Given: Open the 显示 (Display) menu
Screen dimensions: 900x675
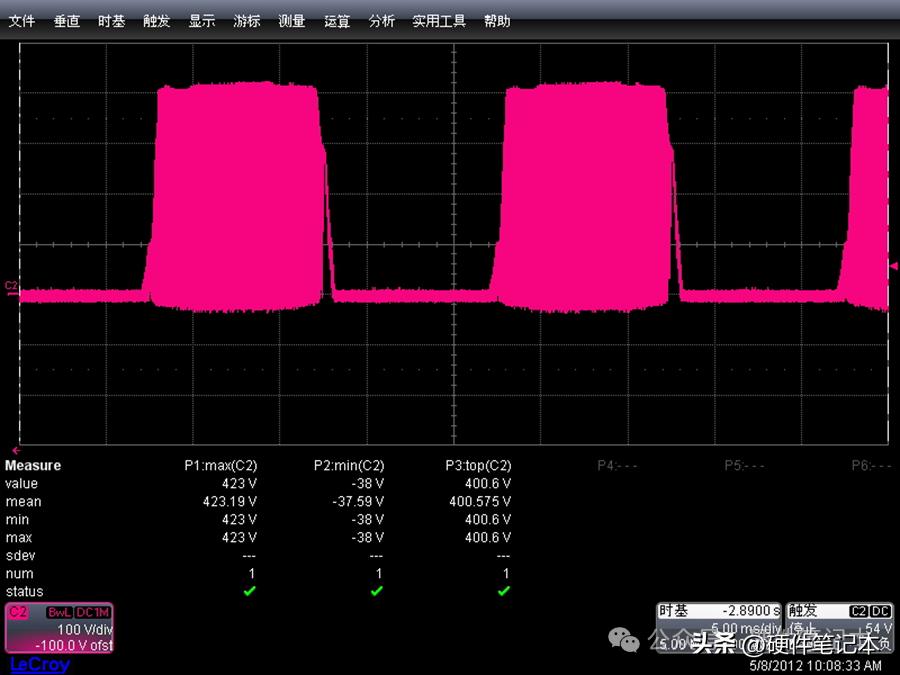Looking at the screenshot, I should click(202, 21).
